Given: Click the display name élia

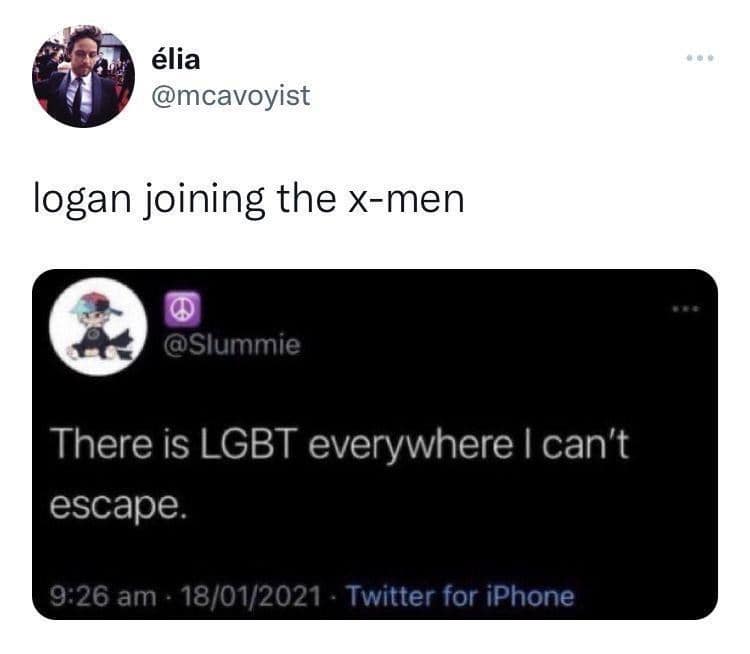Looking at the screenshot, I should (176, 59).
